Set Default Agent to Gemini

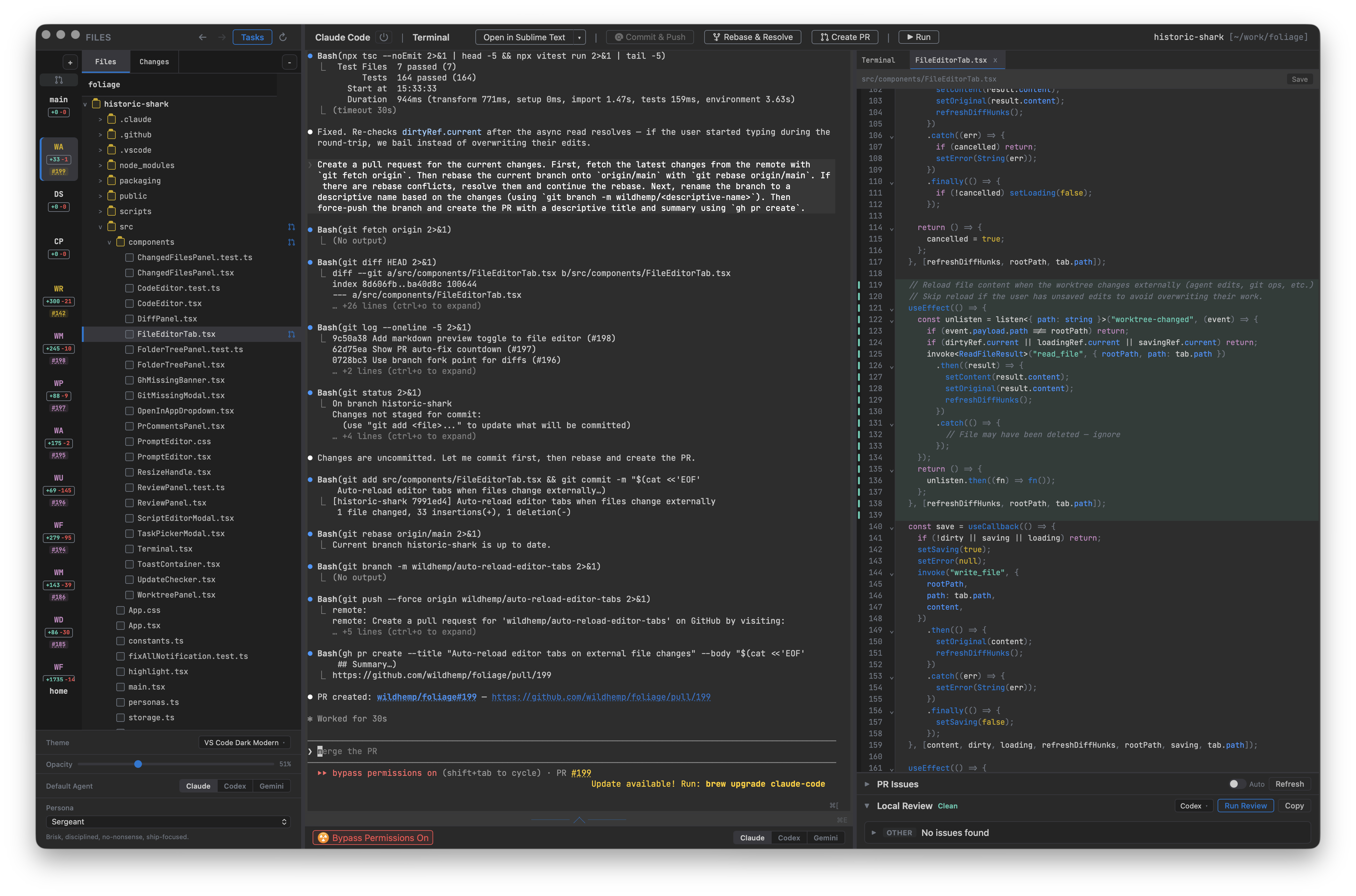click(x=271, y=786)
